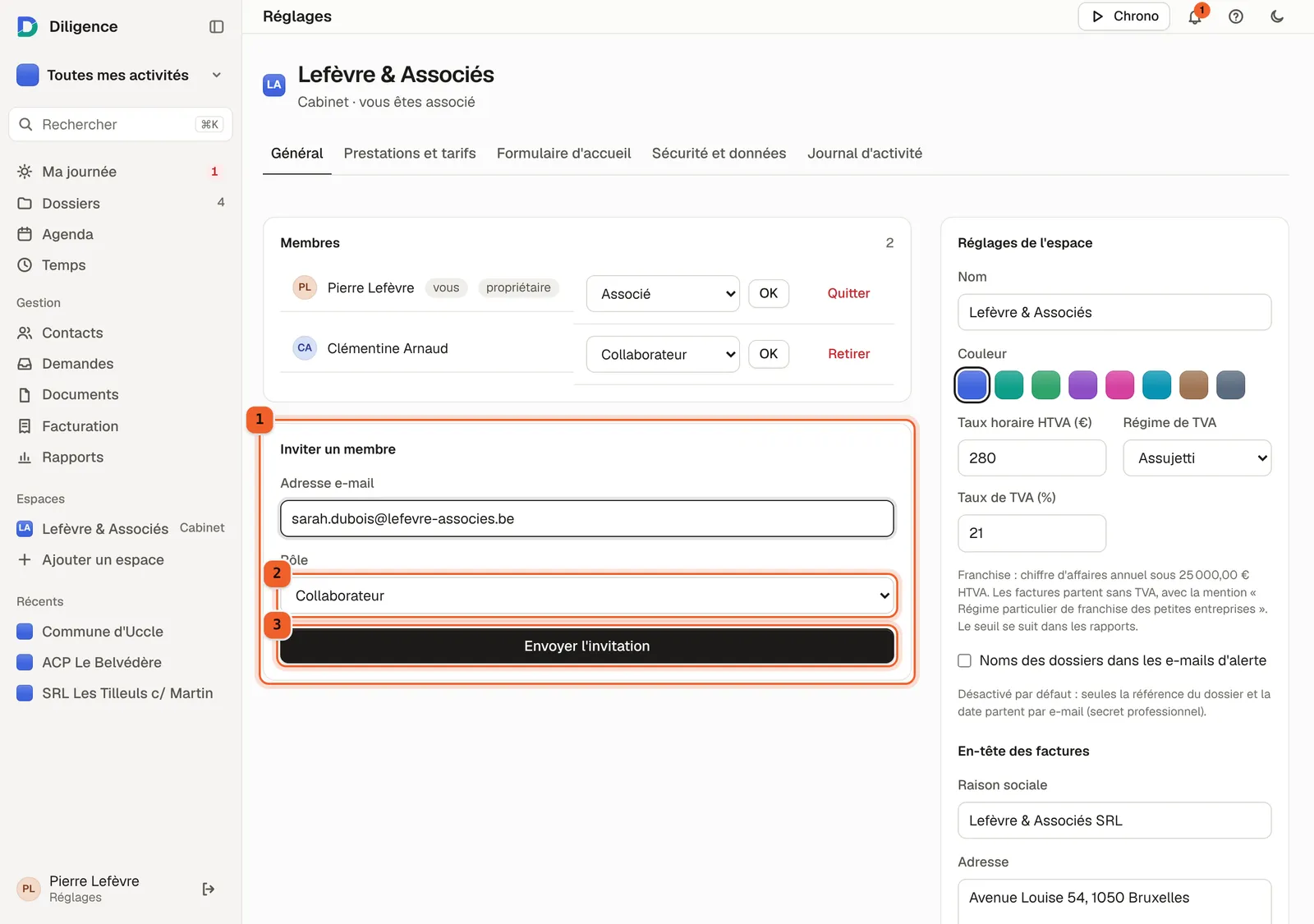The width and height of the screenshot is (1314, 924).
Task: Open Contacts in the sidebar
Action: pos(121,333)
